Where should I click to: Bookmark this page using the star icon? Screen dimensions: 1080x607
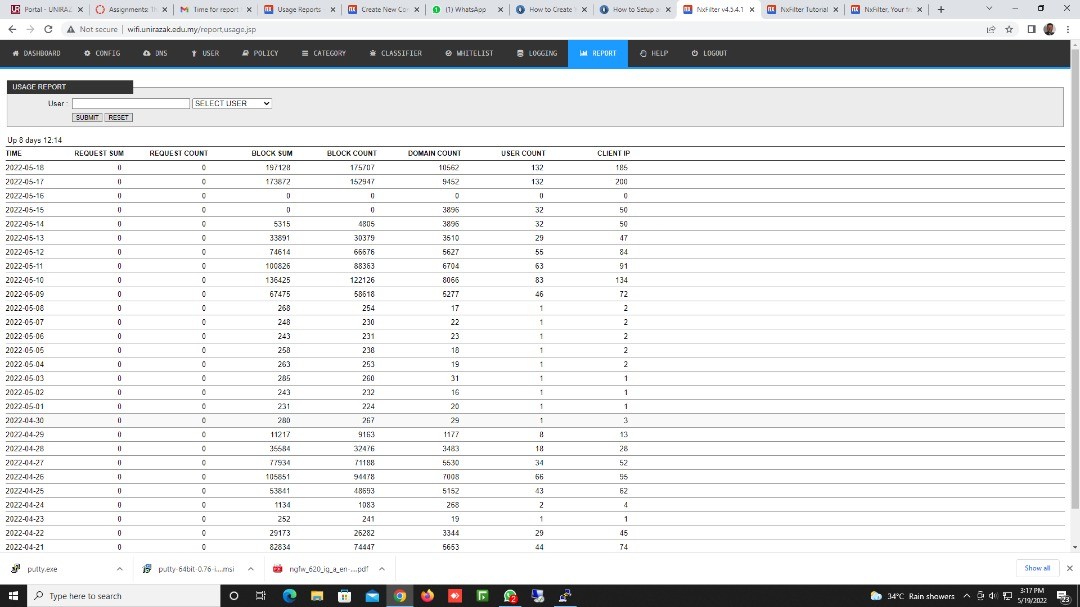tap(1008, 29)
